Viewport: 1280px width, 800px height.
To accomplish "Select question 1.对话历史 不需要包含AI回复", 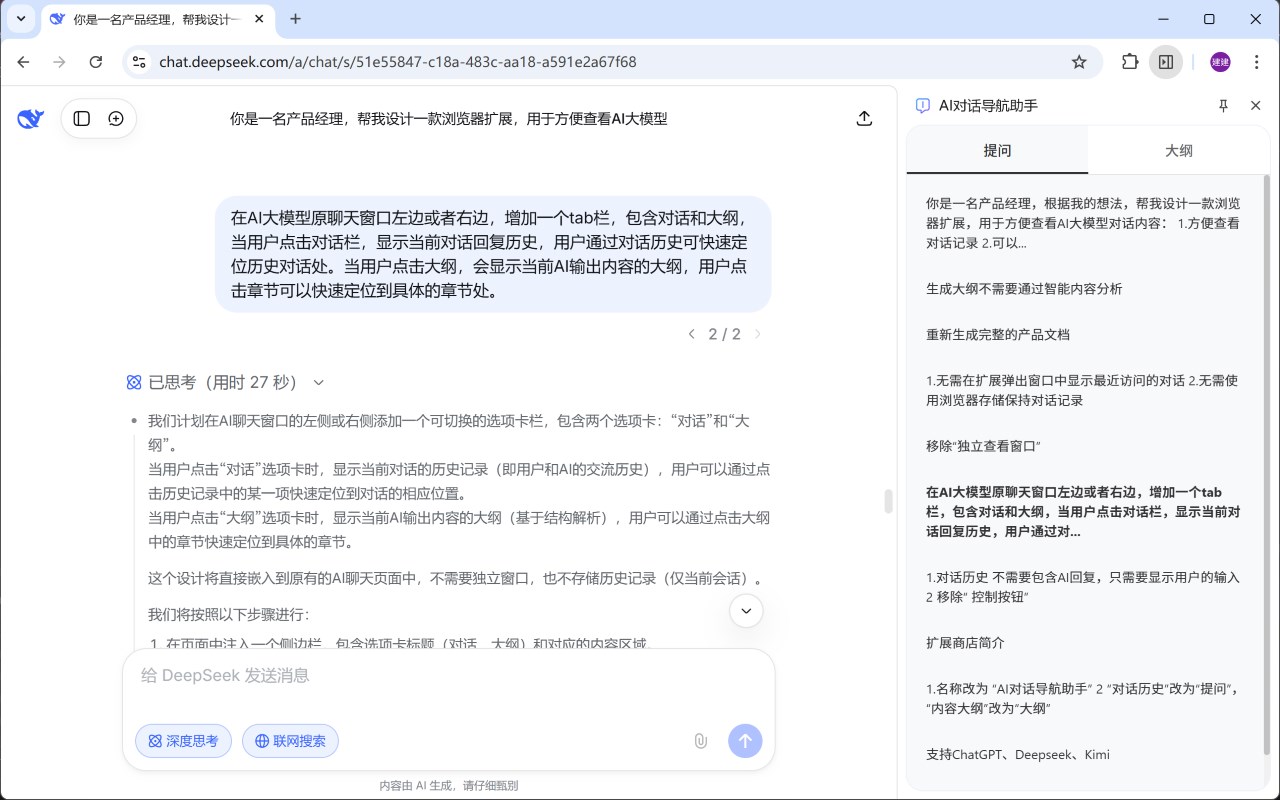I will pos(1083,587).
